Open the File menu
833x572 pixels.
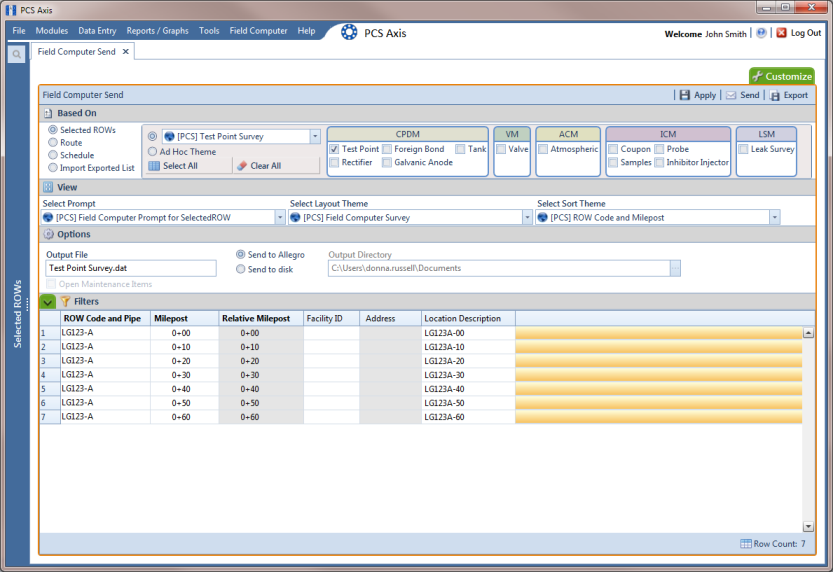point(19,31)
